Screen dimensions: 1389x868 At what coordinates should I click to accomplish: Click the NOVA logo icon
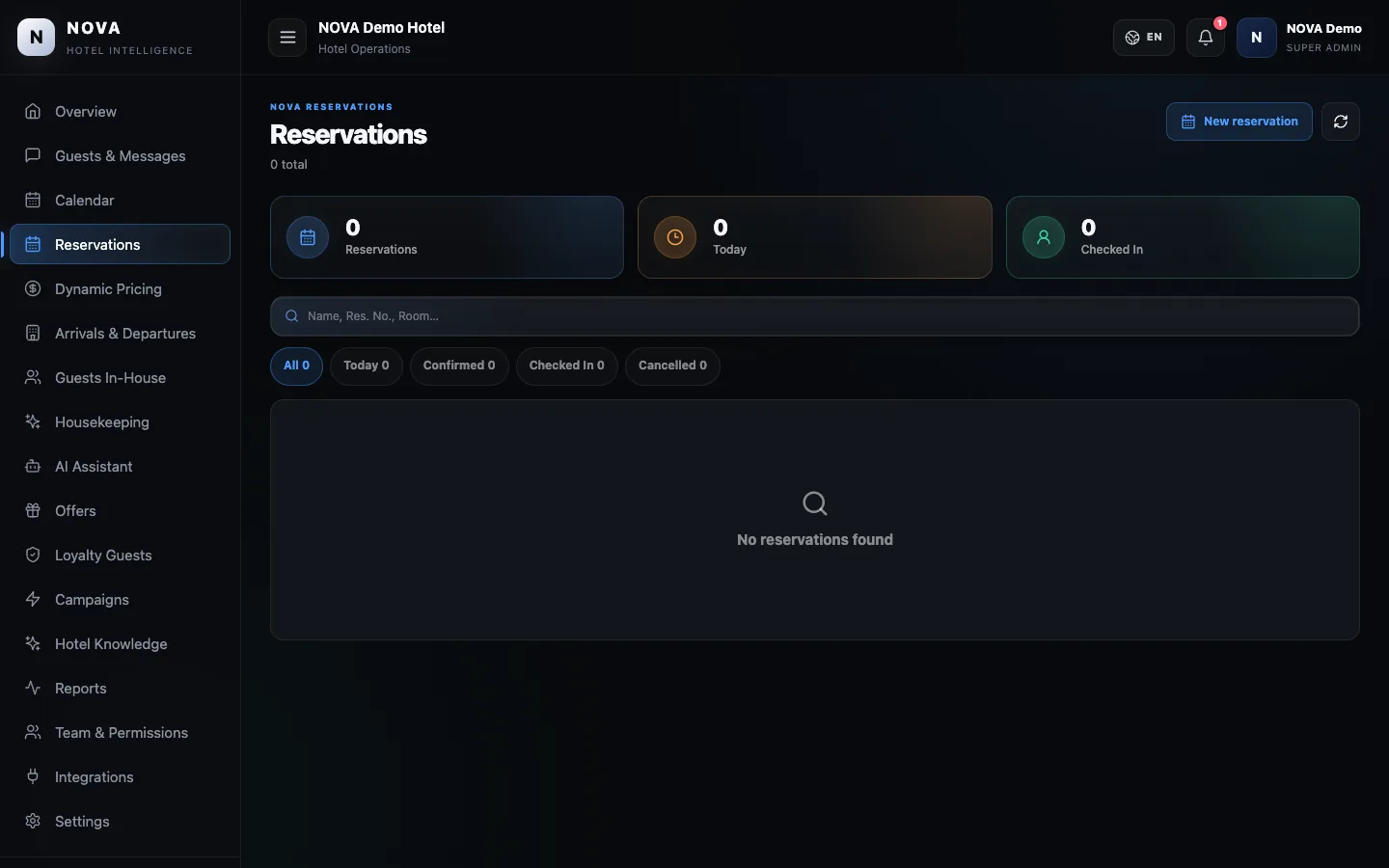click(x=37, y=38)
